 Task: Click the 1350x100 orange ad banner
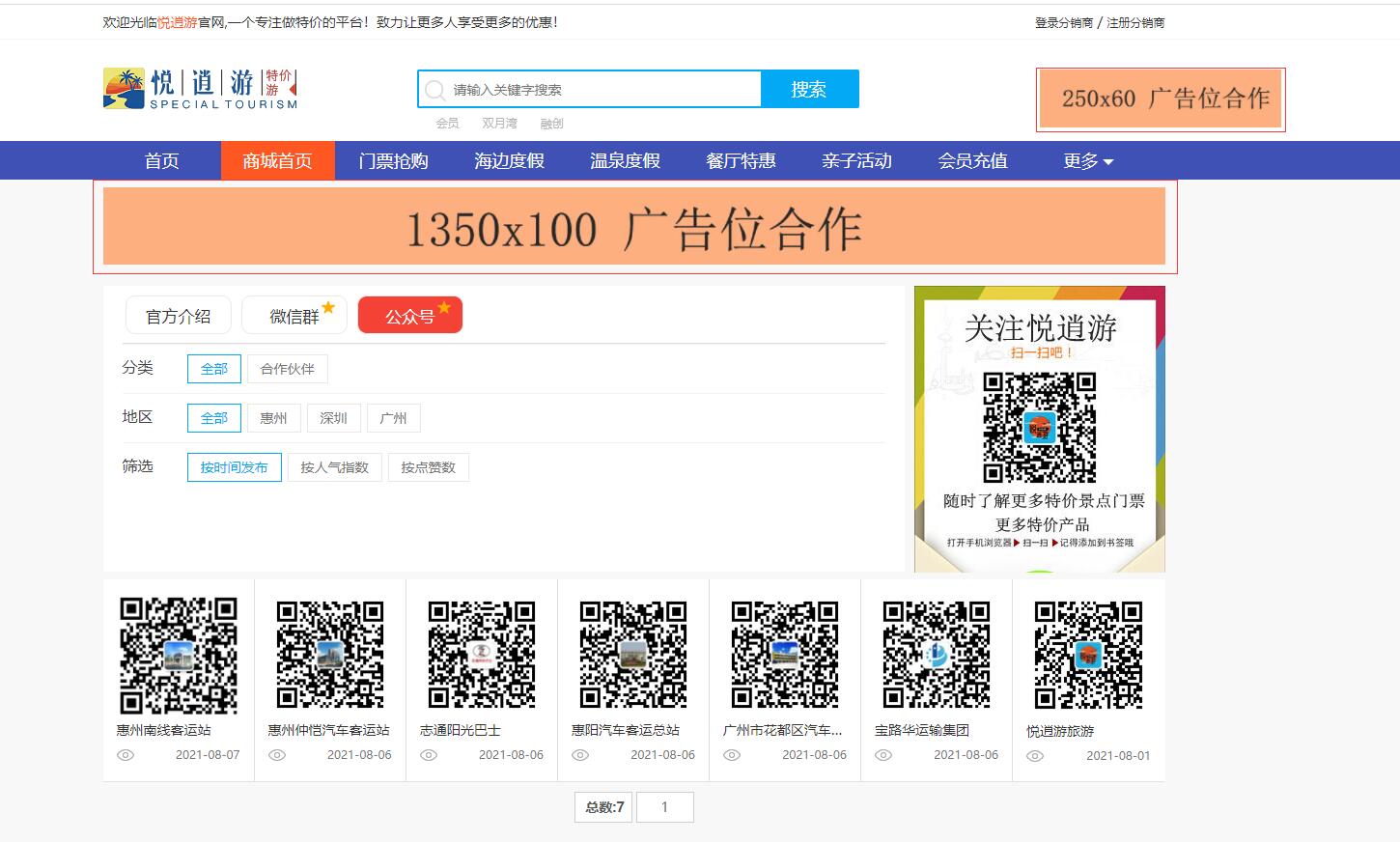tap(633, 227)
